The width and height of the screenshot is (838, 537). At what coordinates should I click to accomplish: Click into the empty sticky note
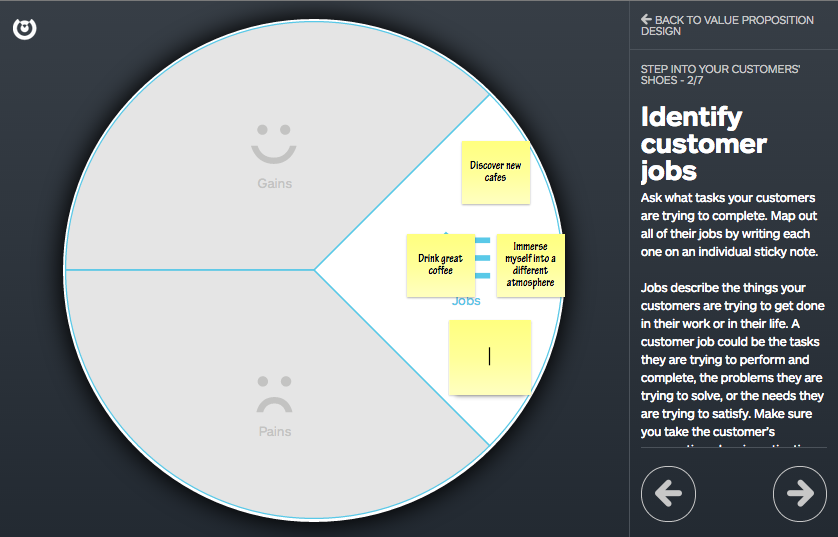(x=489, y=357)
